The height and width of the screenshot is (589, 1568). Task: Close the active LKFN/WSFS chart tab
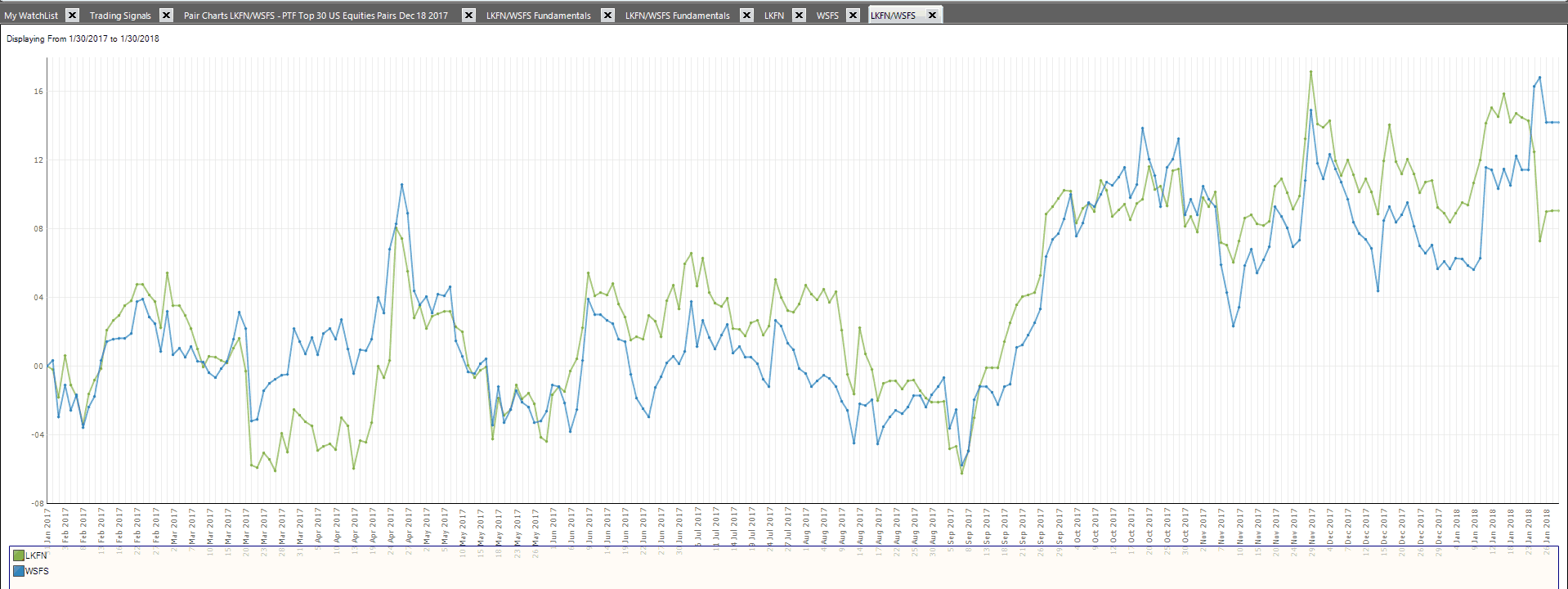932,15
